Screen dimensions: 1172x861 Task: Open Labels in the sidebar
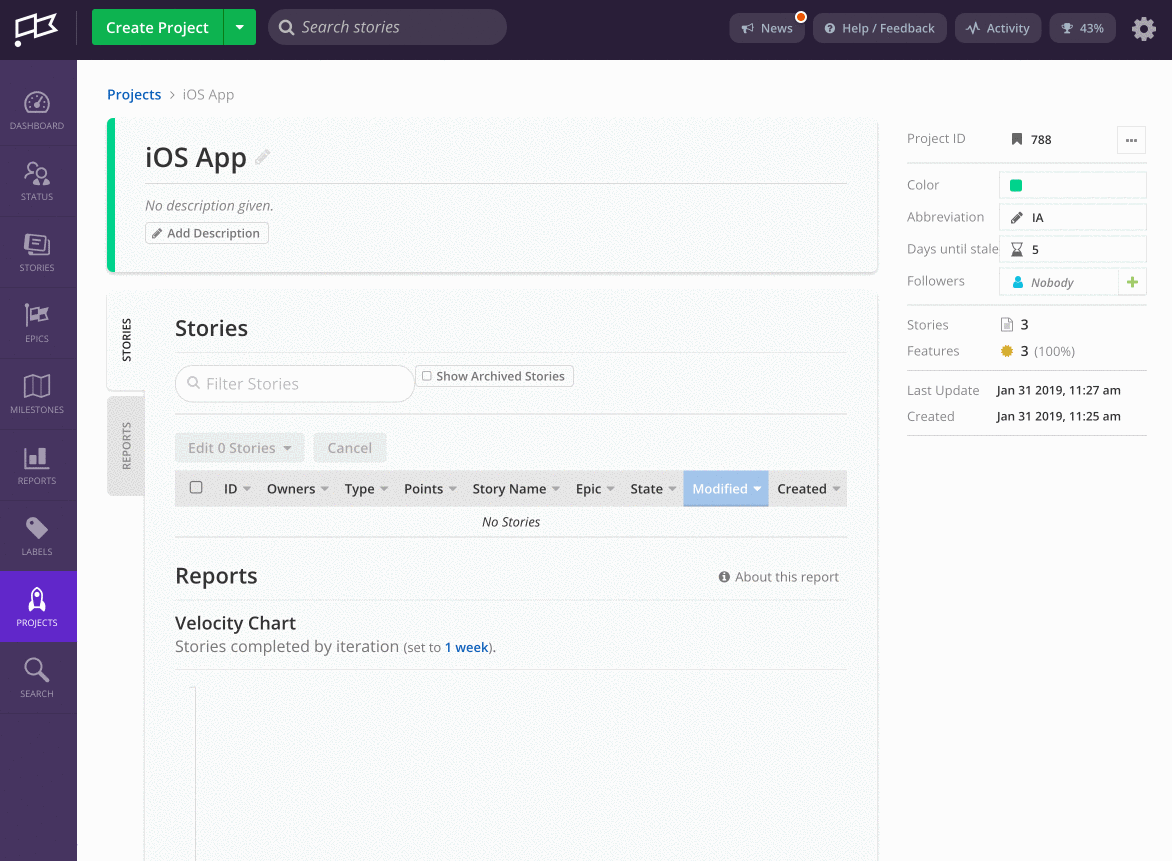coord(37,536)
